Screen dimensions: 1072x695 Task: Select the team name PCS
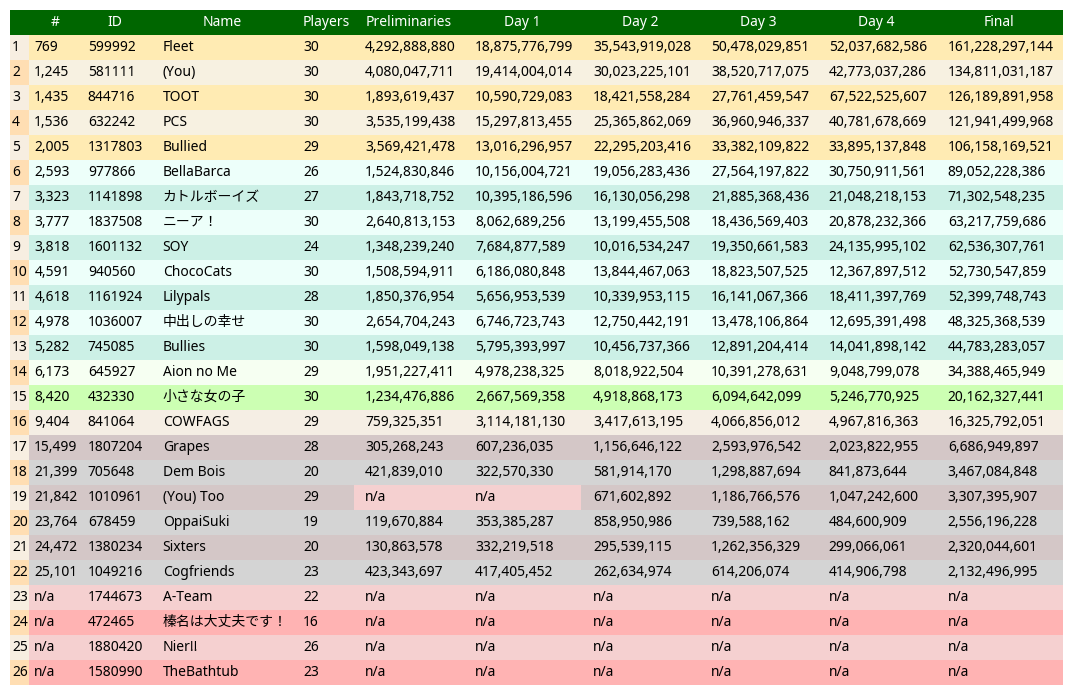pyautogui.click(x=174, y=122)
